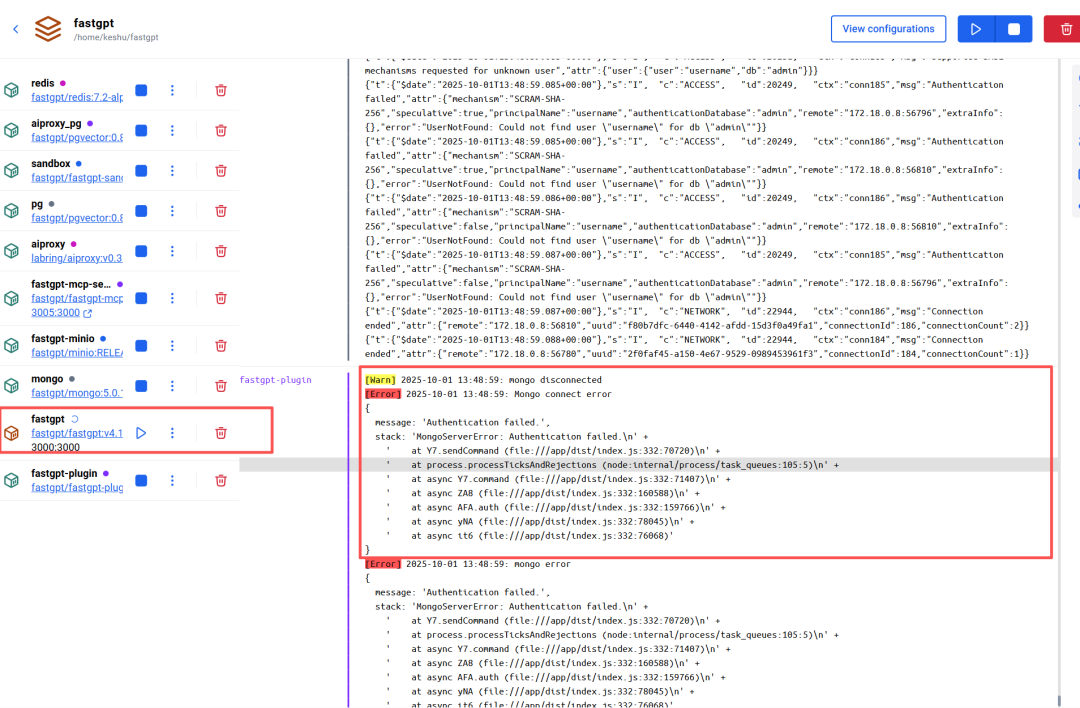
Task: Click the fastgpt-plugin log source label
Action: 276,379
